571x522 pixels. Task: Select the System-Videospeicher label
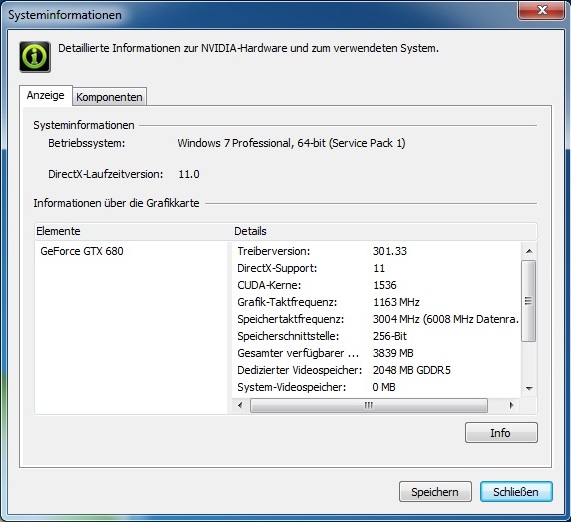point(292,387)
